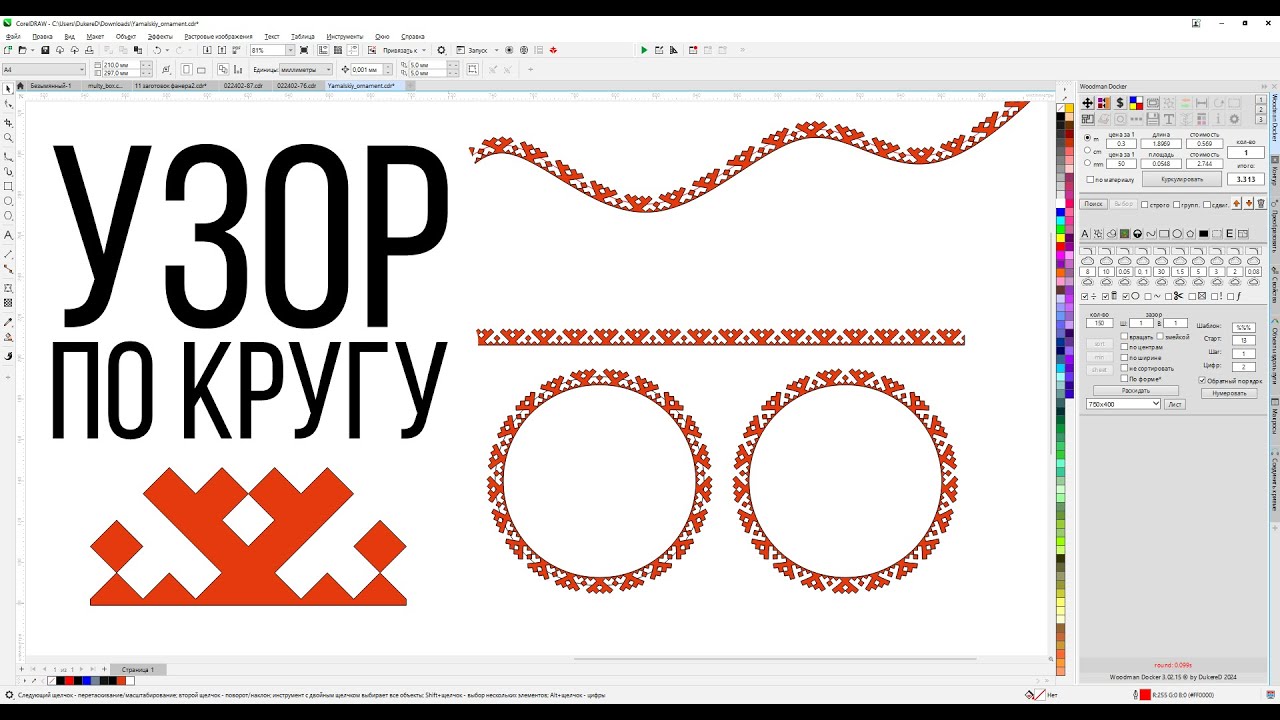Open the 'Инструменты' menu

(x=344, y=36)
